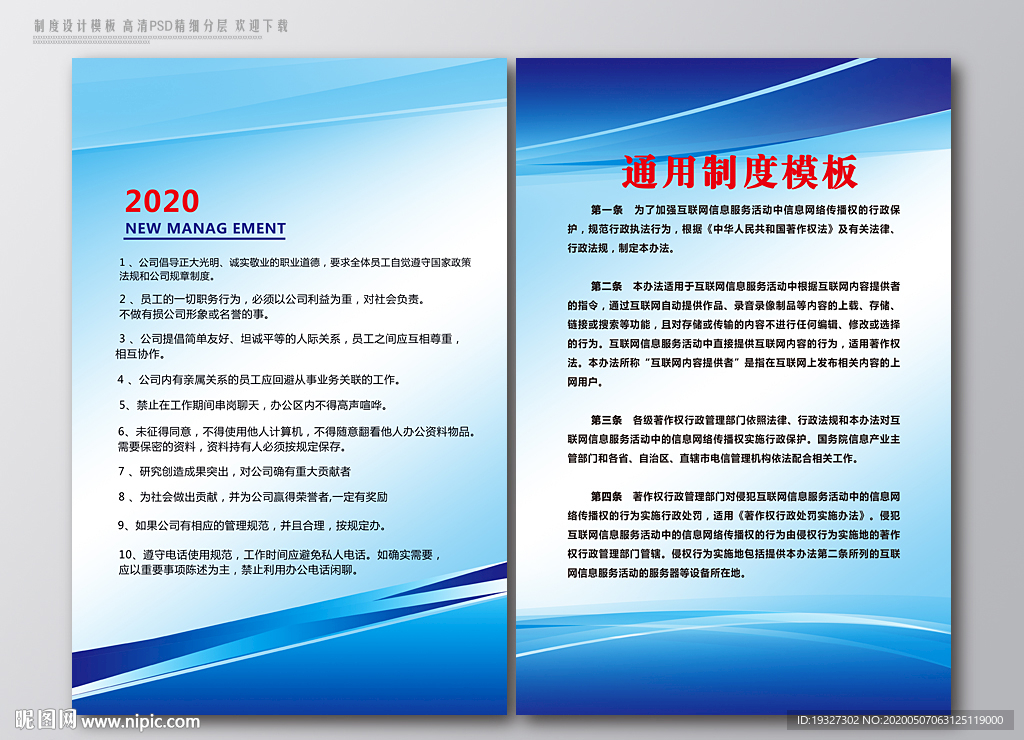Select rule 2 about 员工的一切职务行为
This screenshot has height=740, width=1024.
coord(272,306)
